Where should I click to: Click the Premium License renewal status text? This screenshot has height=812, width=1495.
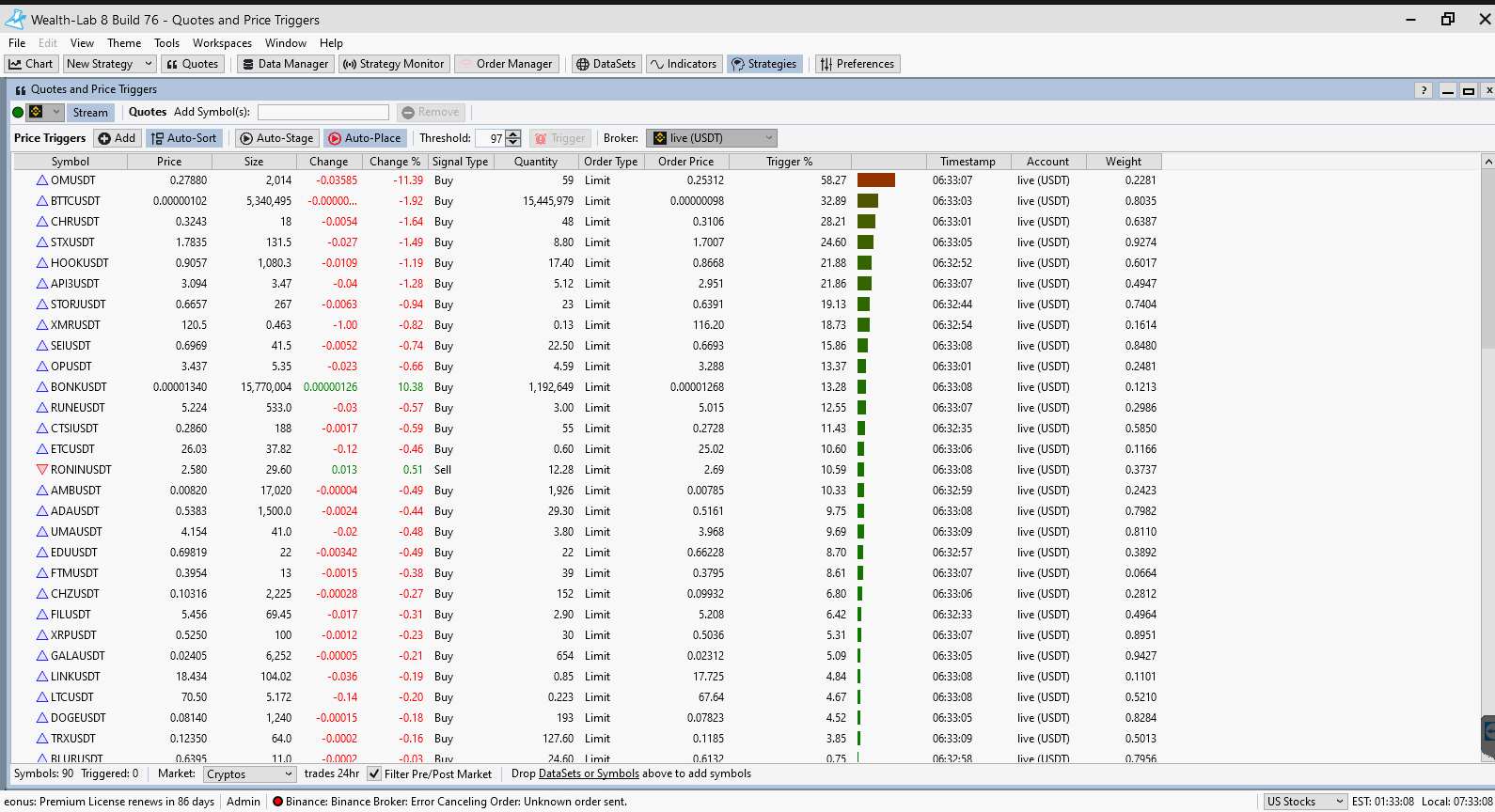pos(110,802)
